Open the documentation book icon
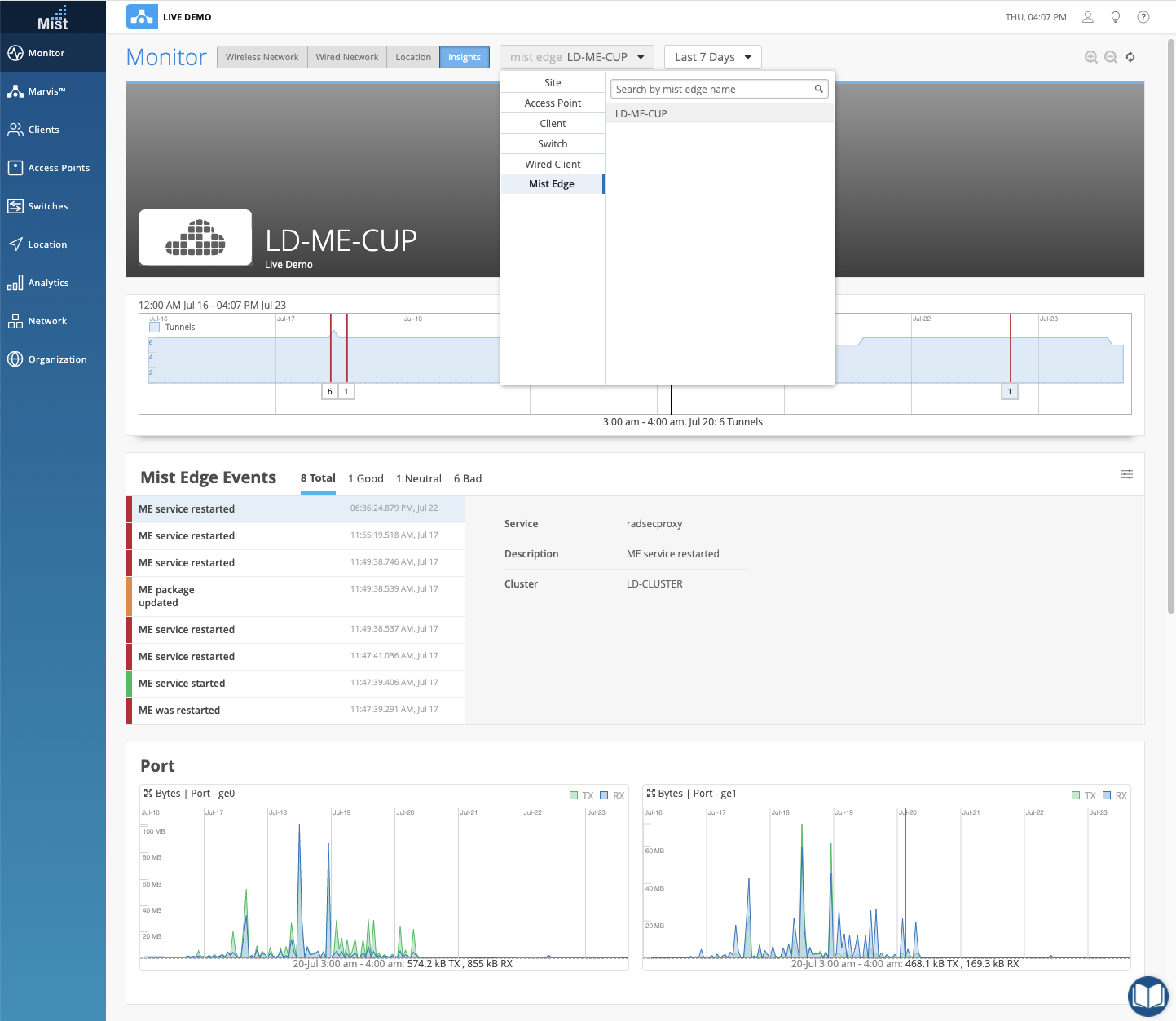 tap(1147, 996)
